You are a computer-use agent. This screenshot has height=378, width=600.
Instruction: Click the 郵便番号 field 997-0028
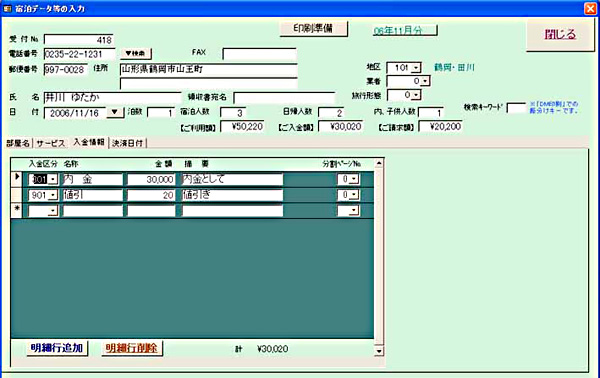(65, 70)
